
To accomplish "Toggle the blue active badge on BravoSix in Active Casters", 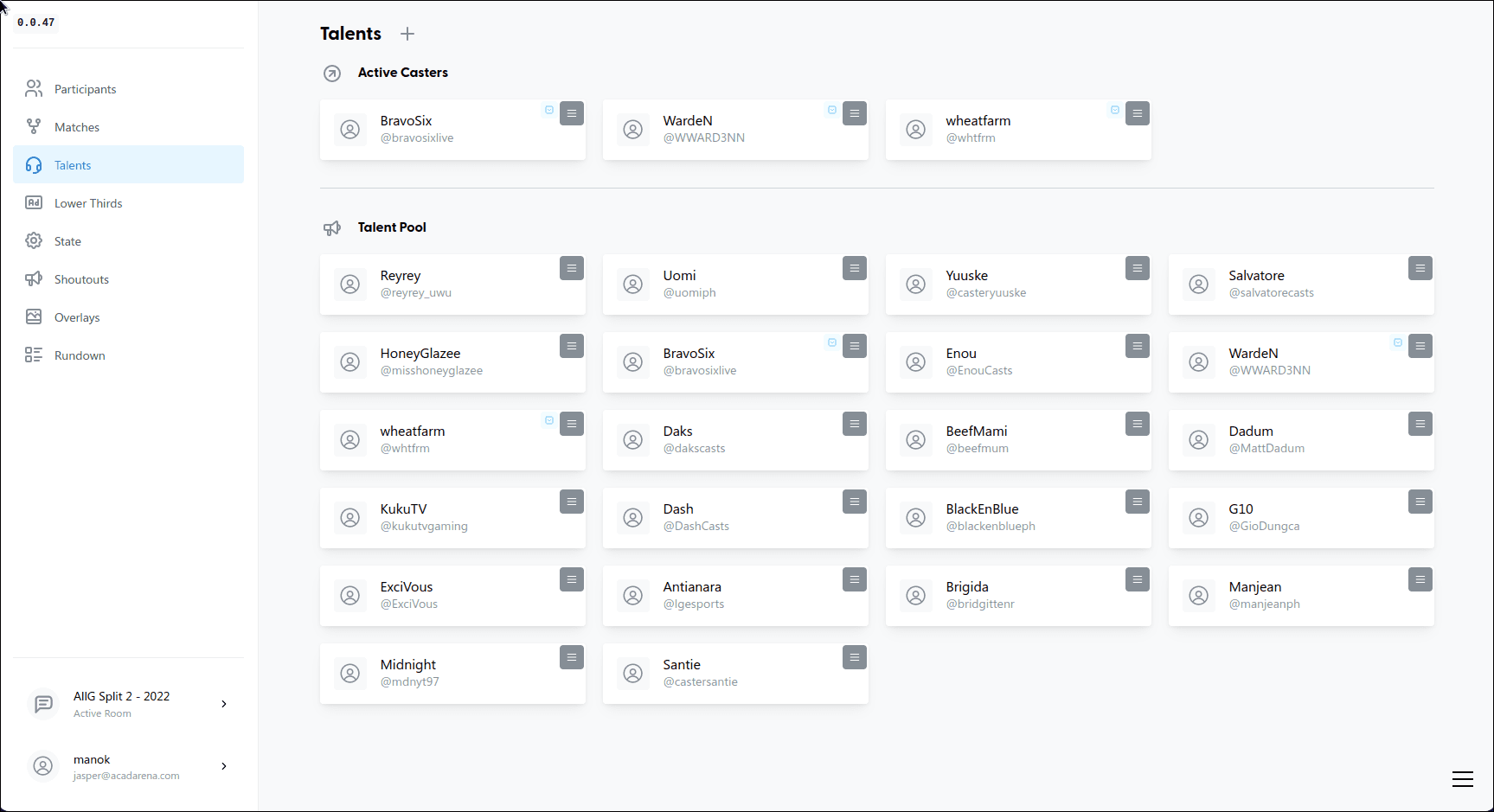I will click(549, 110).
